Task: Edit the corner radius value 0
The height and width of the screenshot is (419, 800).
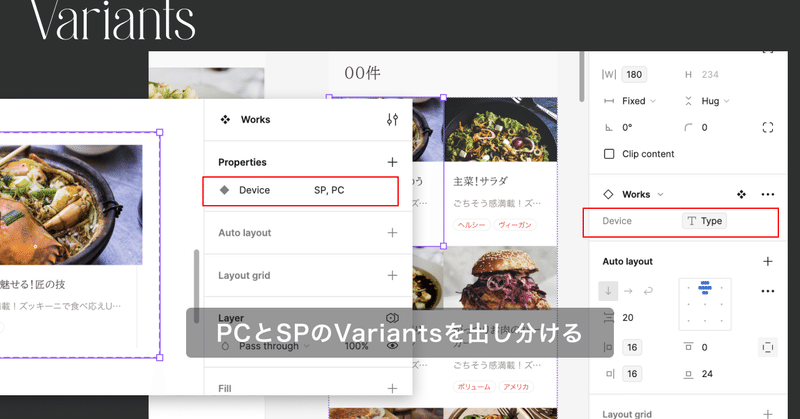Action: pyautogui.click(x=704, y=128)
